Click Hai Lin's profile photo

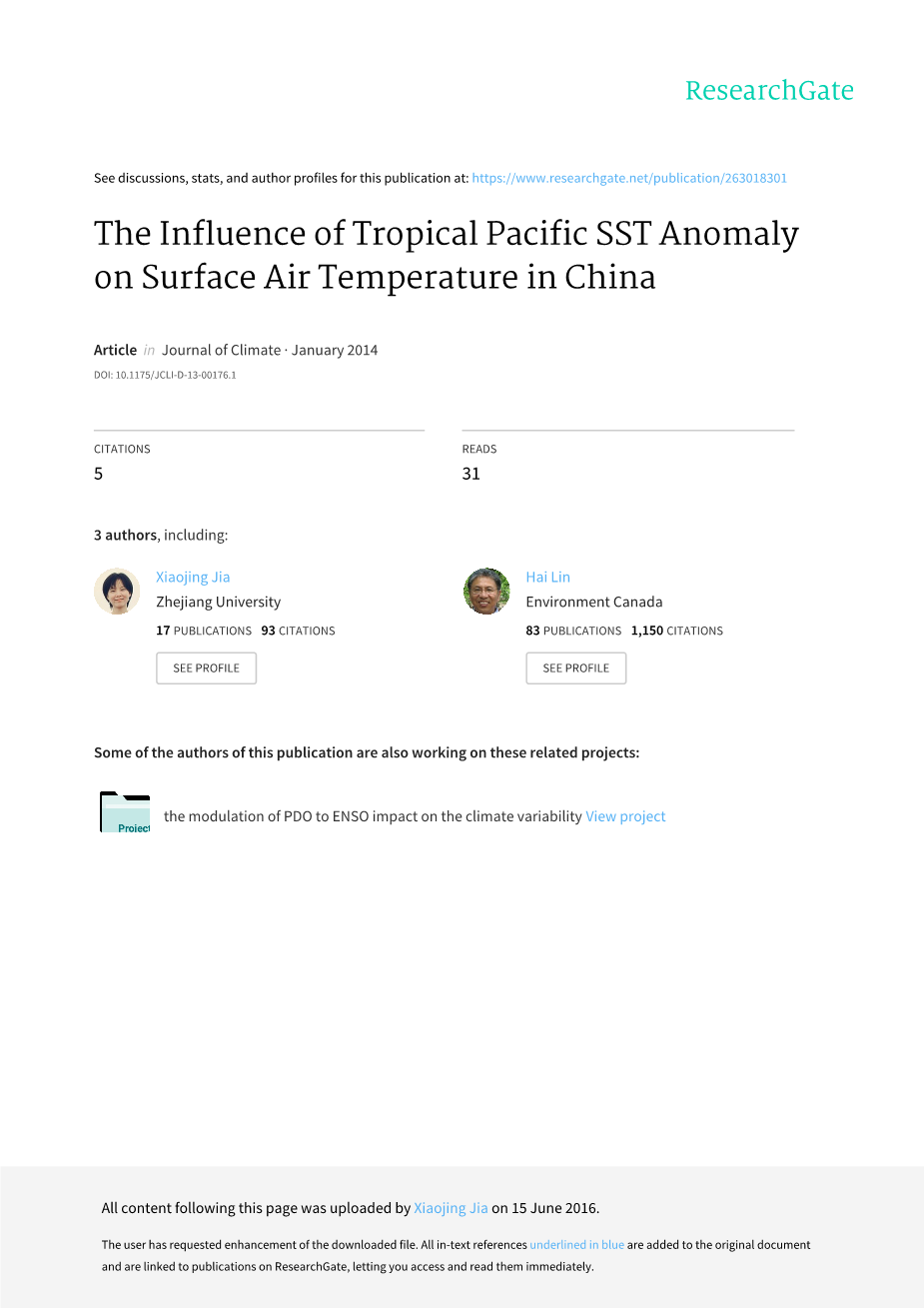coord(486,592)
